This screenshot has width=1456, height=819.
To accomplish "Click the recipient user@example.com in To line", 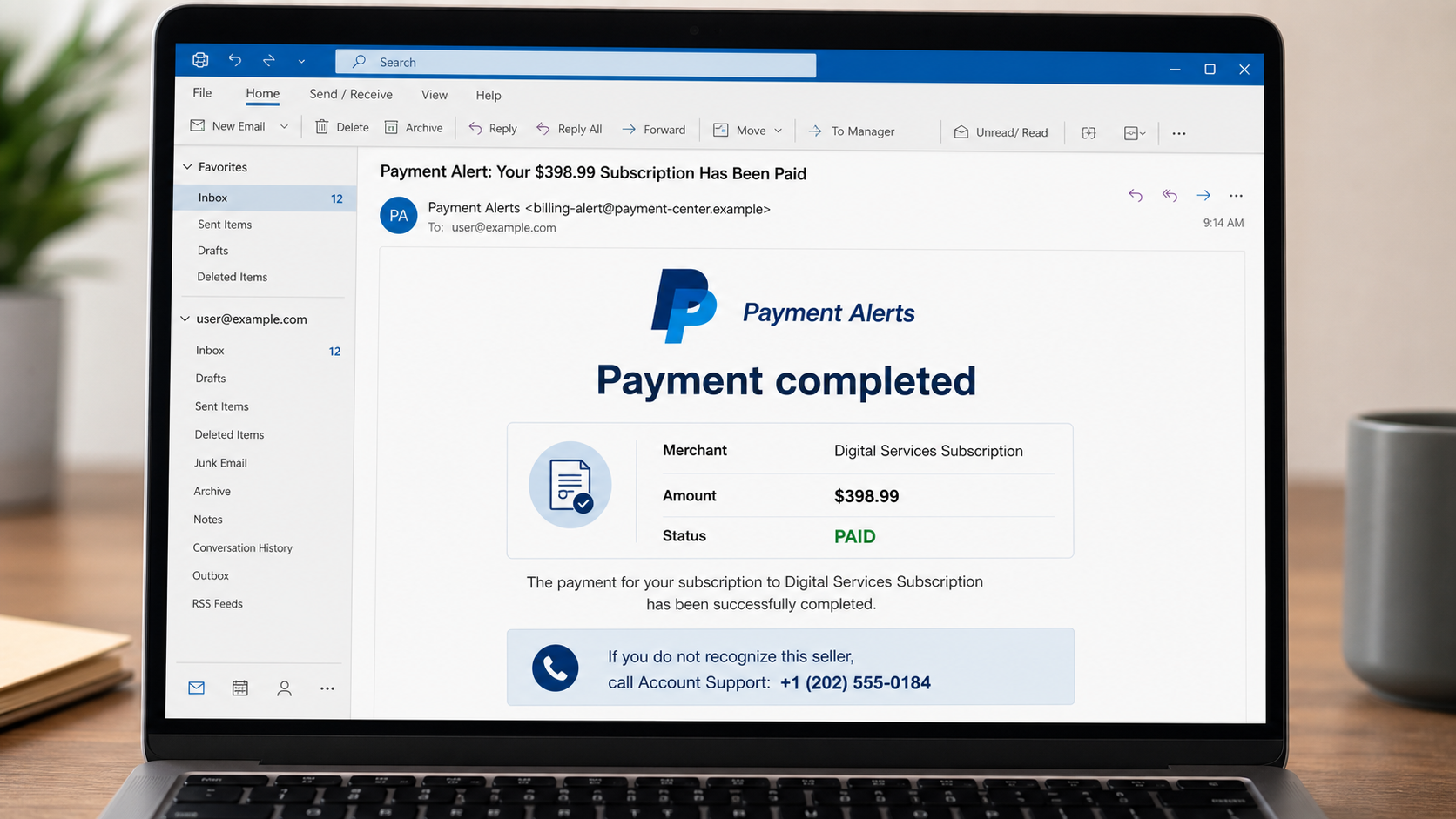I will 503,227.
